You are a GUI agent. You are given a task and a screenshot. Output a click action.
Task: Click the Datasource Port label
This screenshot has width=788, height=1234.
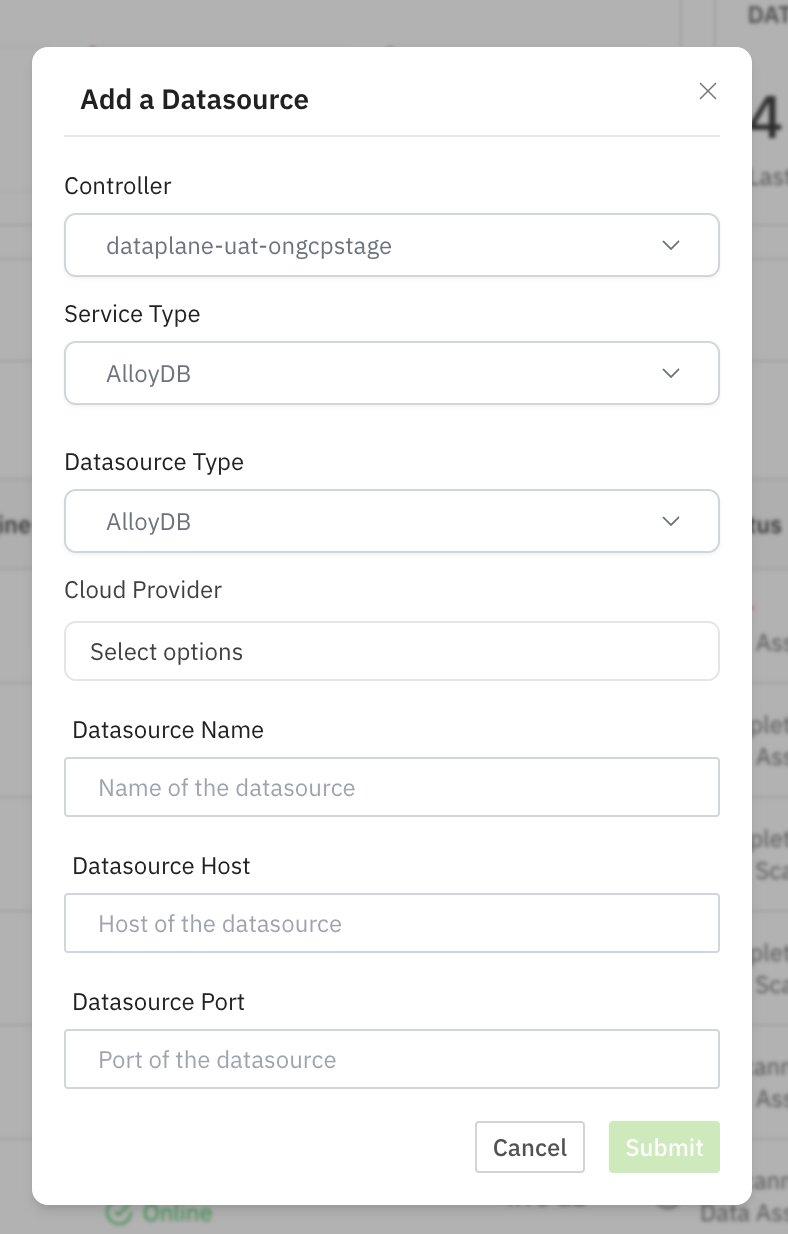[158, 1002]
